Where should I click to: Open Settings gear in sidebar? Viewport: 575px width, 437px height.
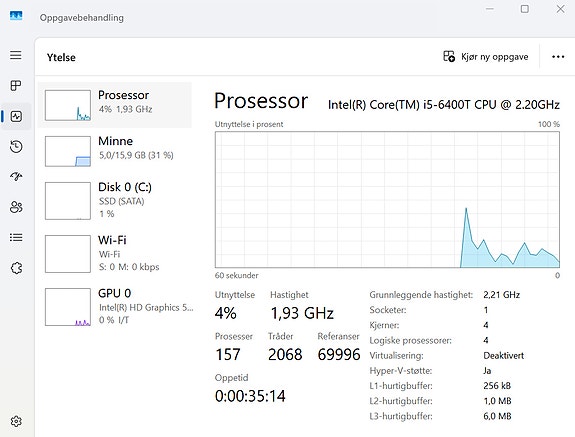16,421
